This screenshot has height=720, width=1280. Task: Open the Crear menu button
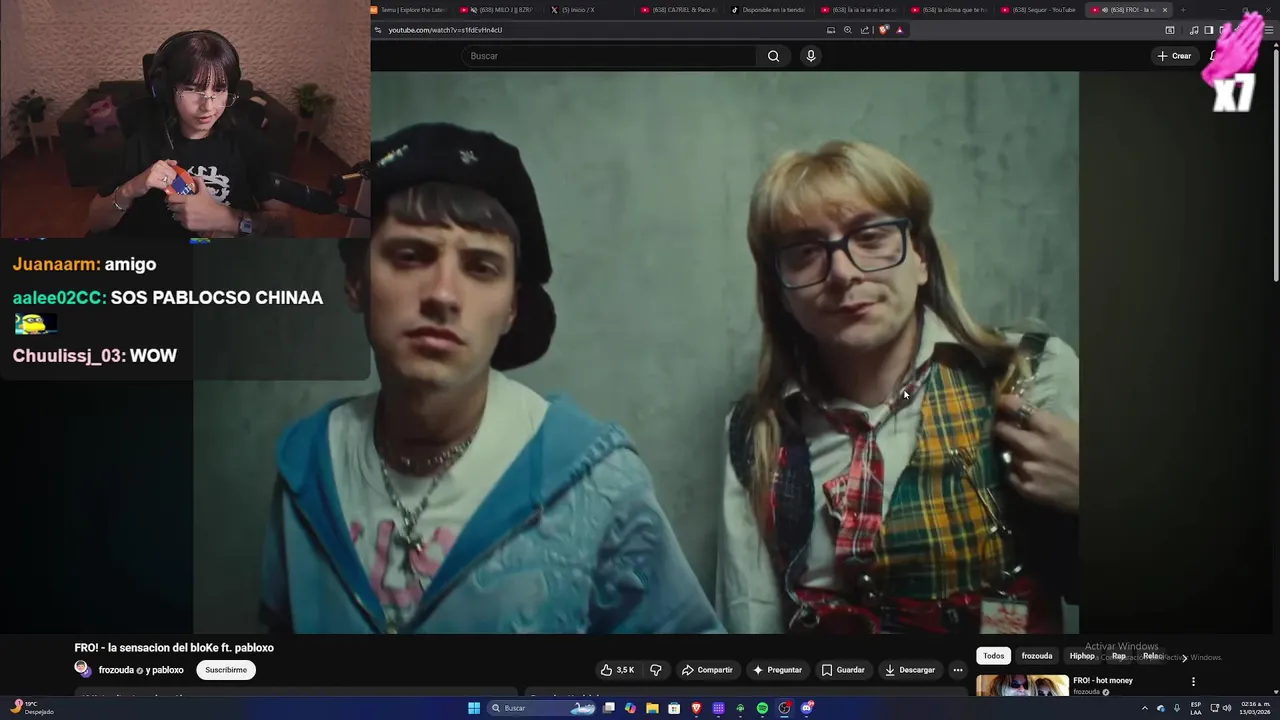1174,56
